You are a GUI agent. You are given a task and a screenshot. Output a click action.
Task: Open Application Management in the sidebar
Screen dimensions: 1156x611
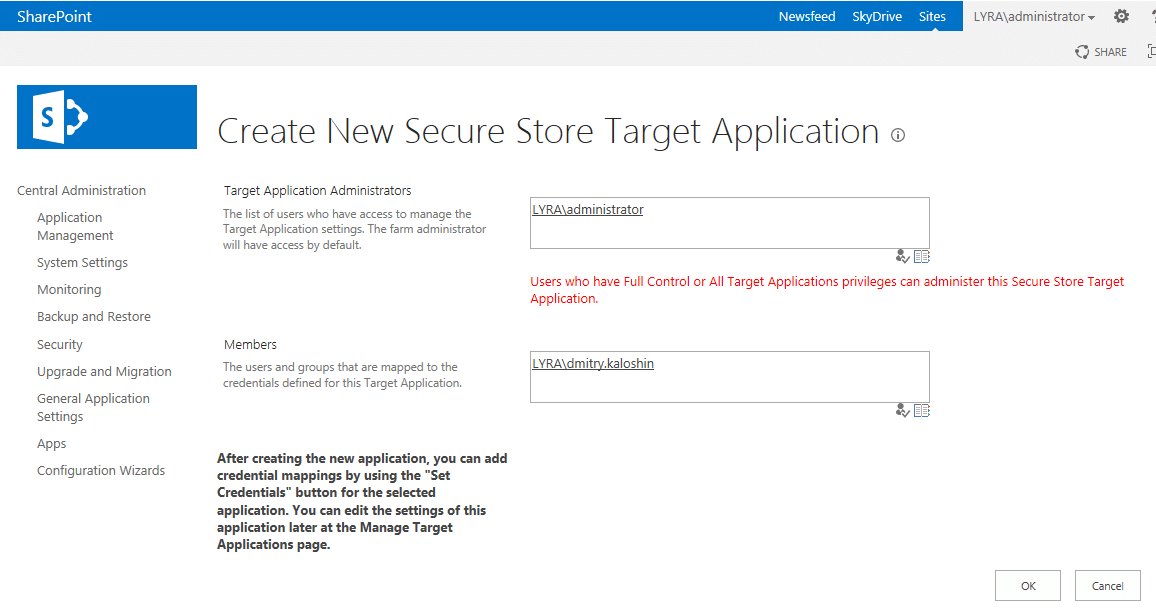(75, 226)
